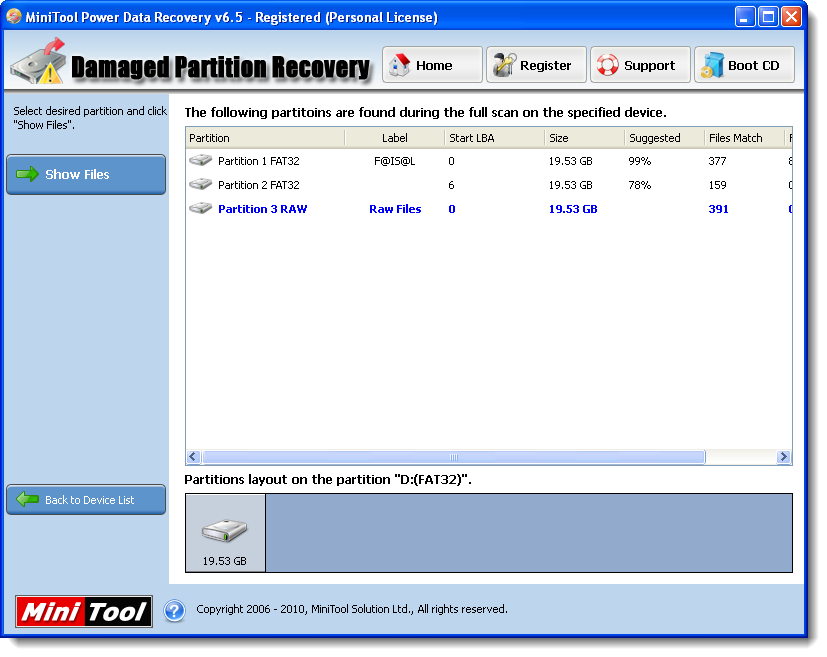
Task: Click the F@IS@L label cell
Action: [x=395, y=161]
